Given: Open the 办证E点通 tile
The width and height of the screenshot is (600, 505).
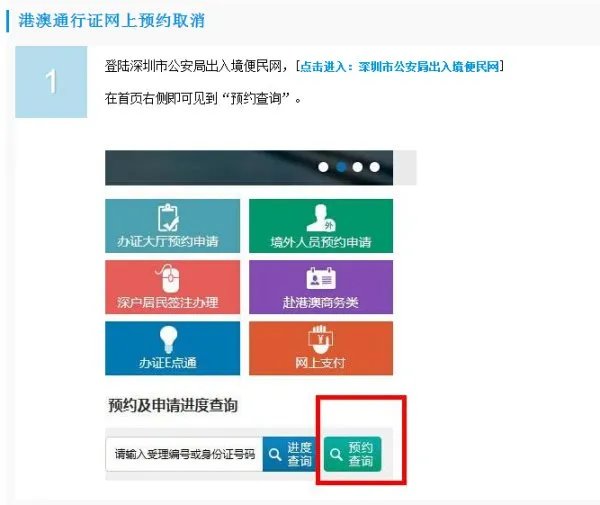Looking at the screenshot, I should tap(173, 348).
